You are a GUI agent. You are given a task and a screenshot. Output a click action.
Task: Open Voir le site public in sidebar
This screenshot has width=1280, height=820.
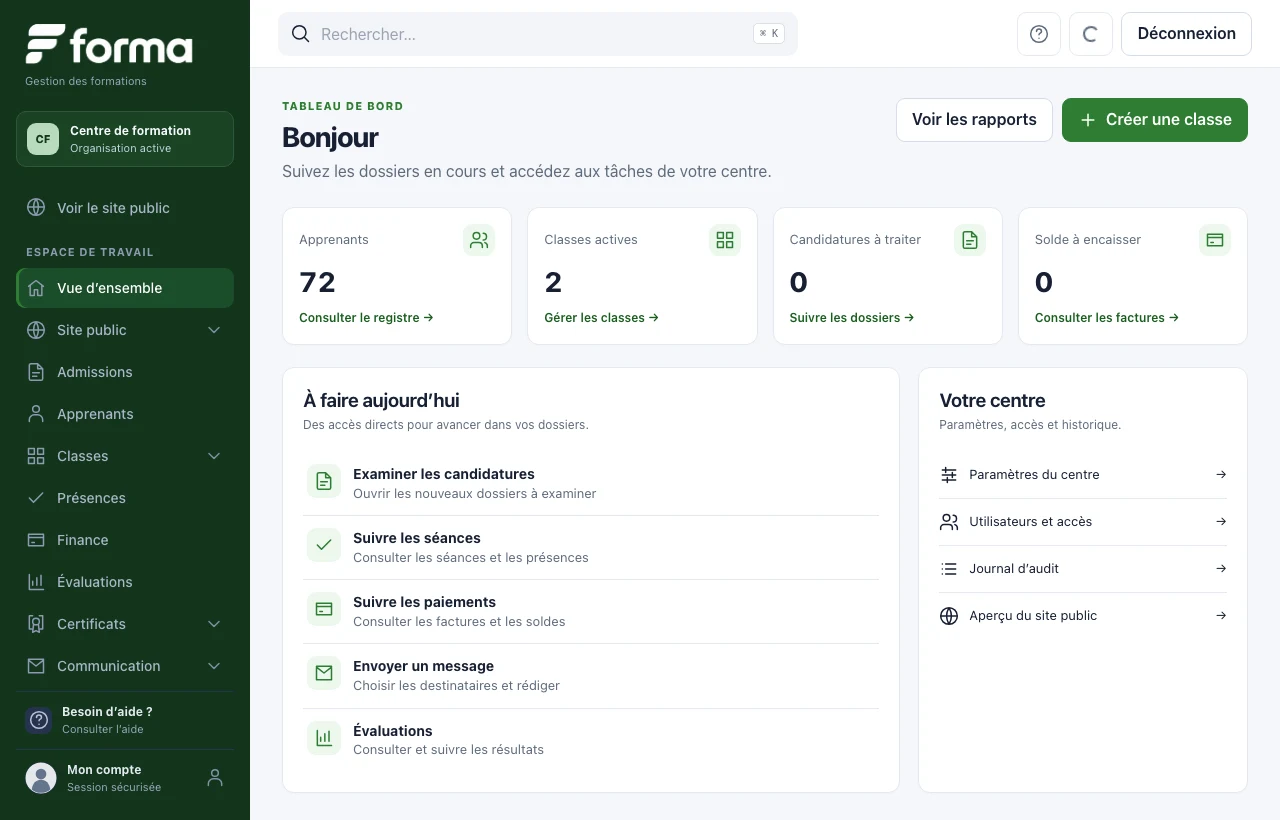coord(125,208)
